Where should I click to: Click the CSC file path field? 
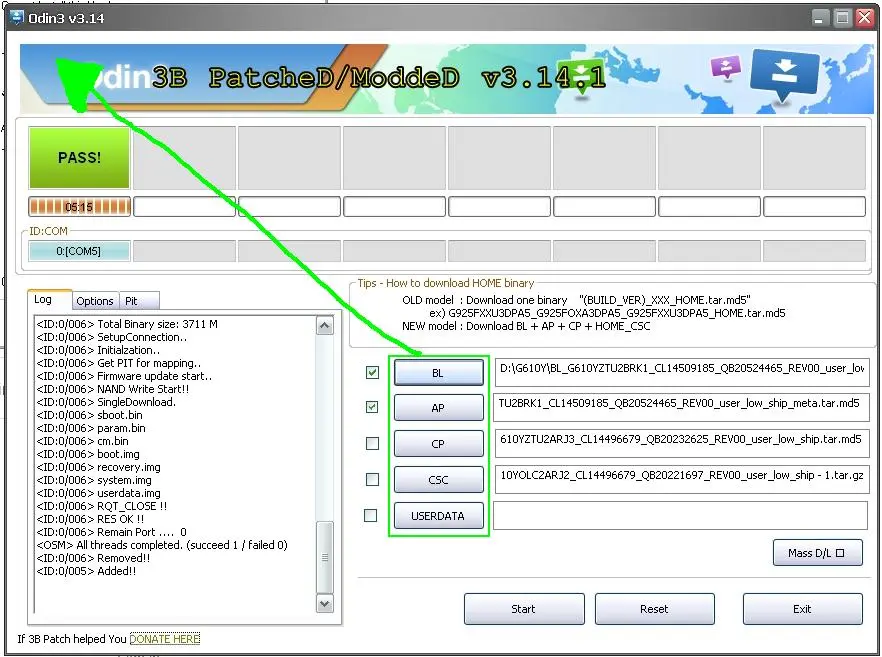[x=682, y=479]
